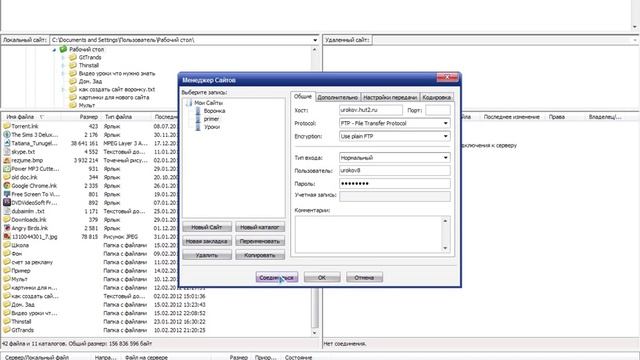Click the счет за рекламу folder icon
The image size is (640, 360).
(x=7, y=262)
